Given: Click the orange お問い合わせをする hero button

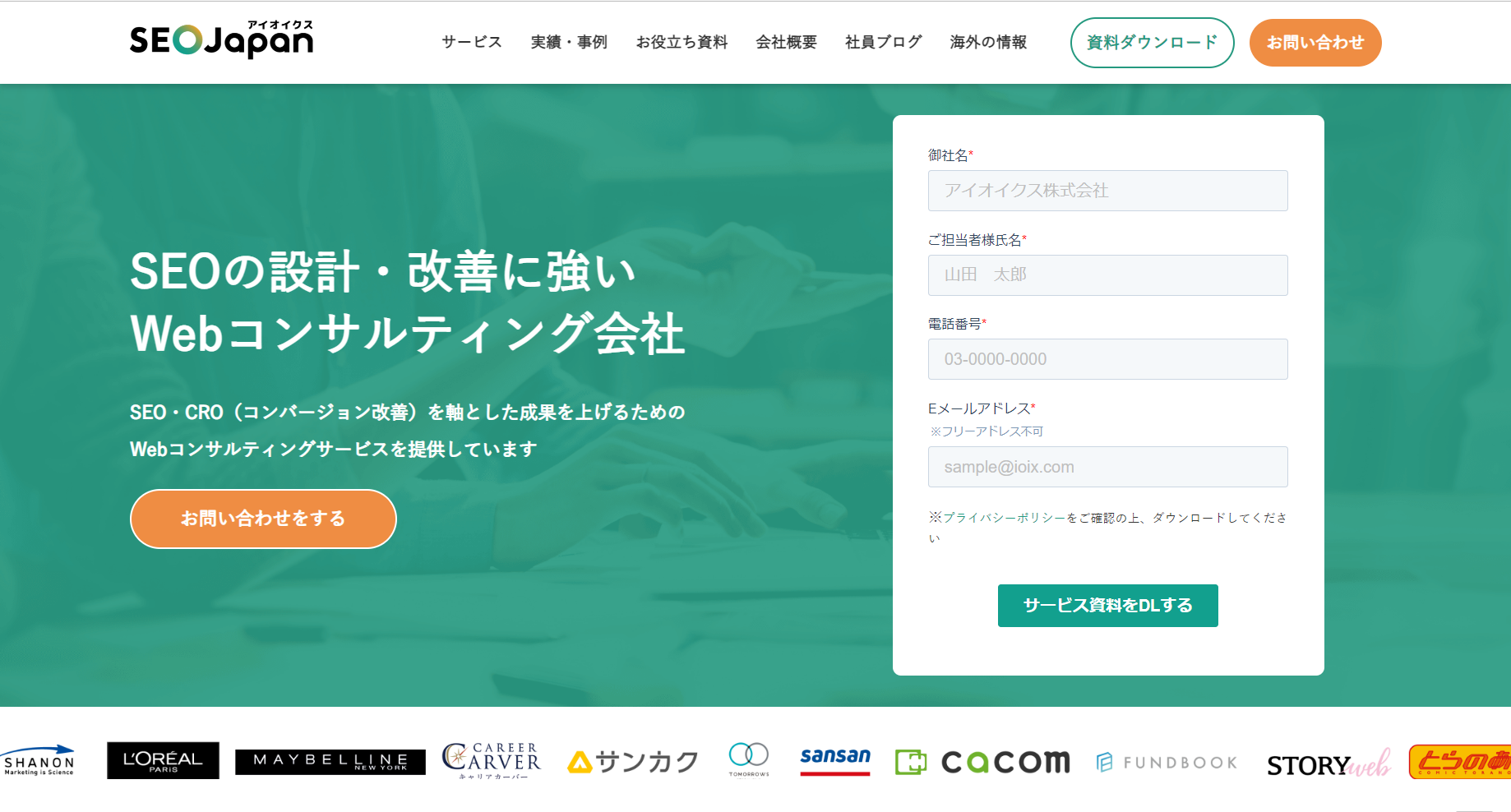Looking at the screenshot, I should [263, 519].
